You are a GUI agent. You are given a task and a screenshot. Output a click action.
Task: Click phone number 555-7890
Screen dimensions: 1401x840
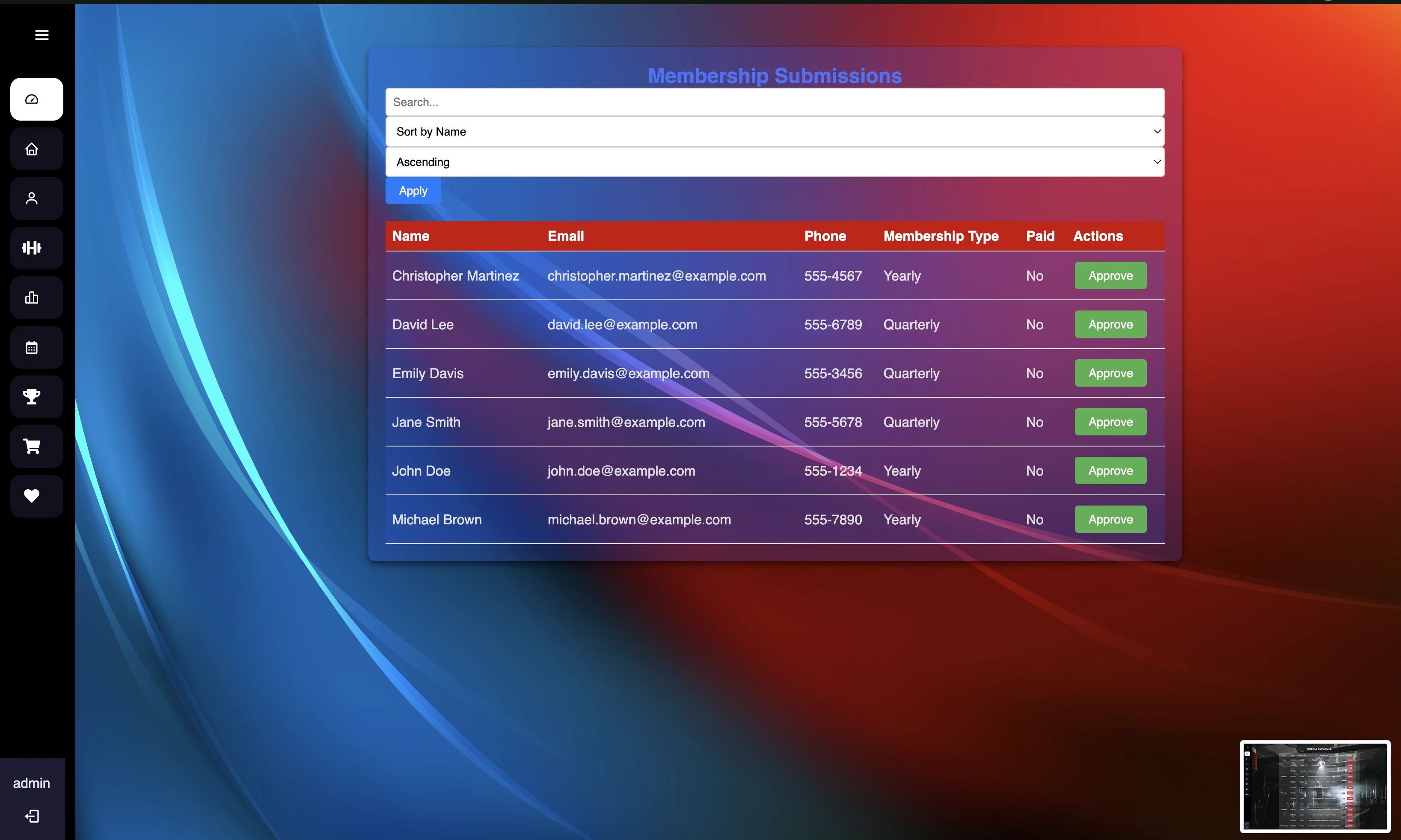833,519
